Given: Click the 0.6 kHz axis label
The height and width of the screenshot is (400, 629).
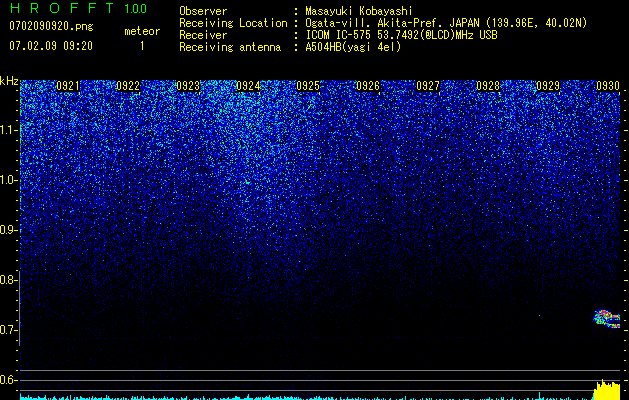Looking at the screenshot, I should pyautogui.click(x=8, y=380).
